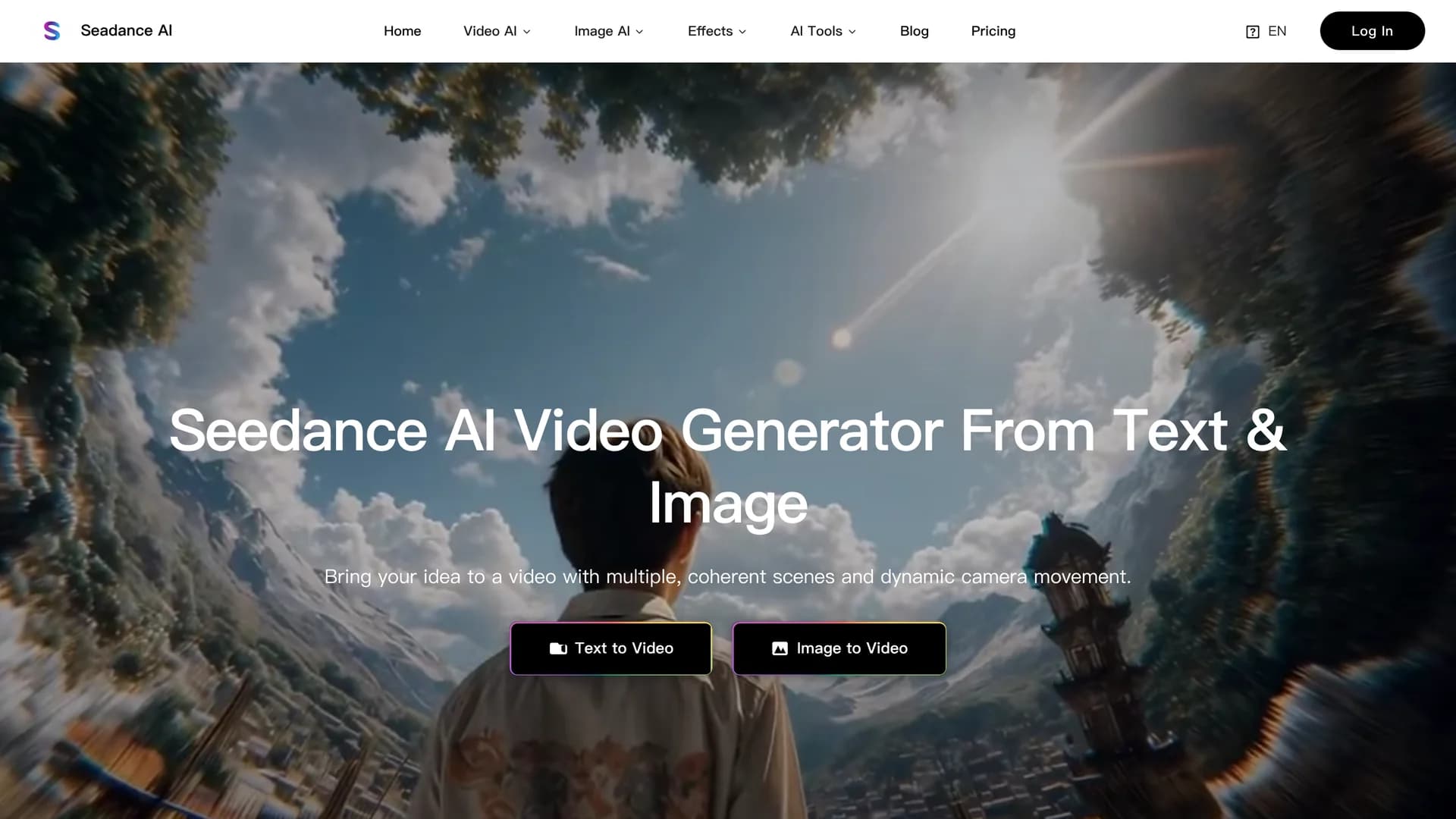Start Image to Video generation
This screenshot has height=819, width=1456.
click(839, 648)
